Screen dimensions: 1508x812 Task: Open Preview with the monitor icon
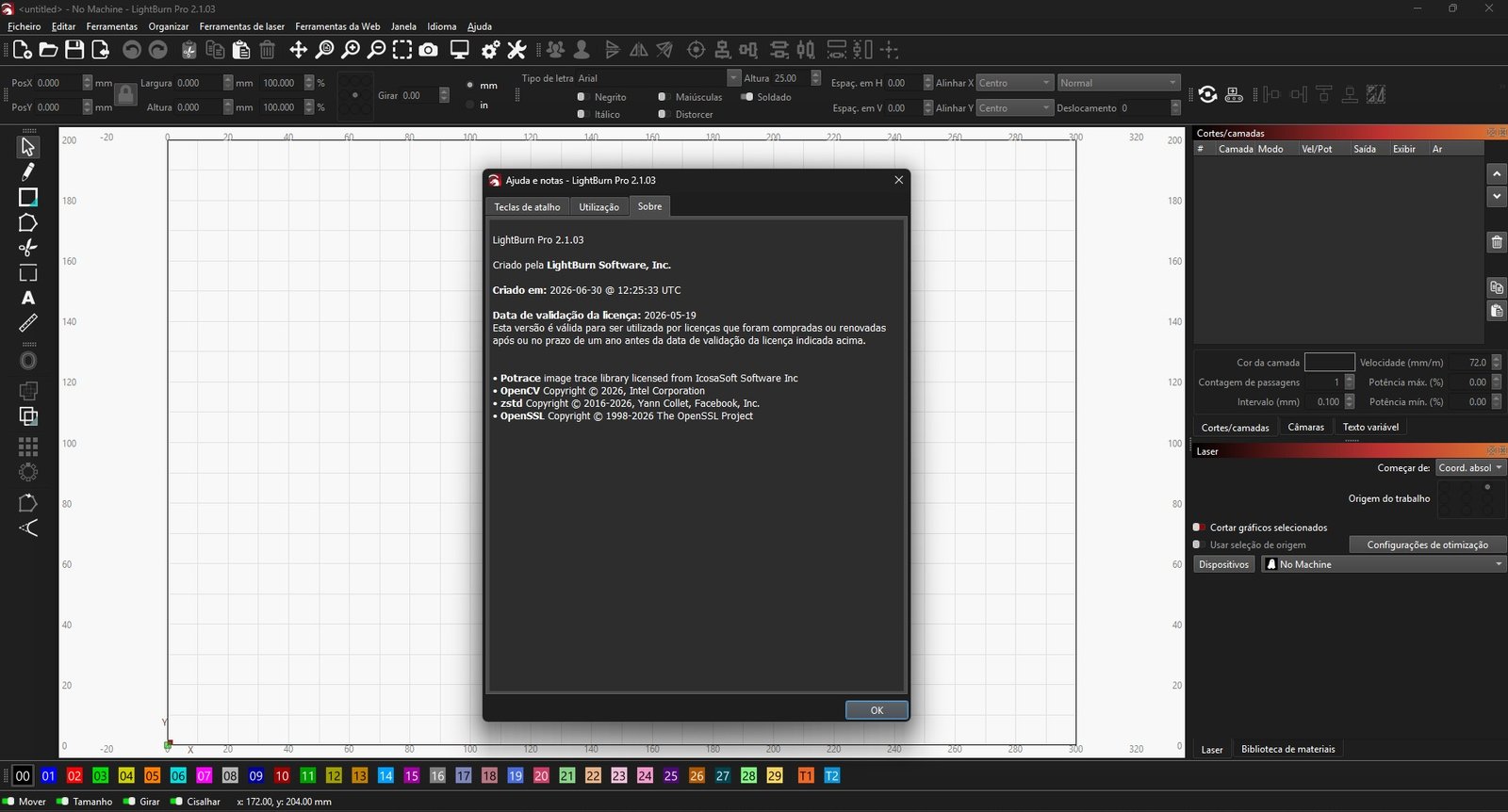click(x=460, y=50)
